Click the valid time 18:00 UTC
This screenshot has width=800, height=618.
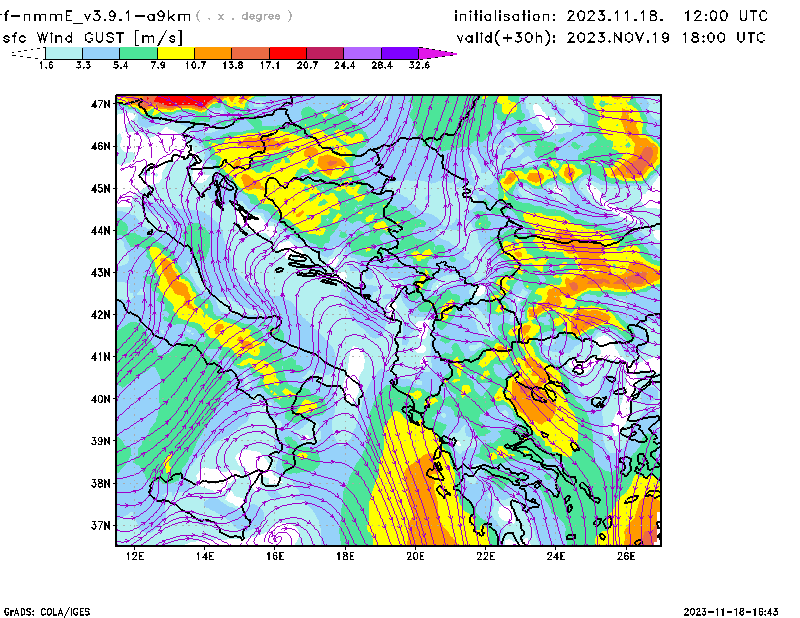click(x=724, y=38)
